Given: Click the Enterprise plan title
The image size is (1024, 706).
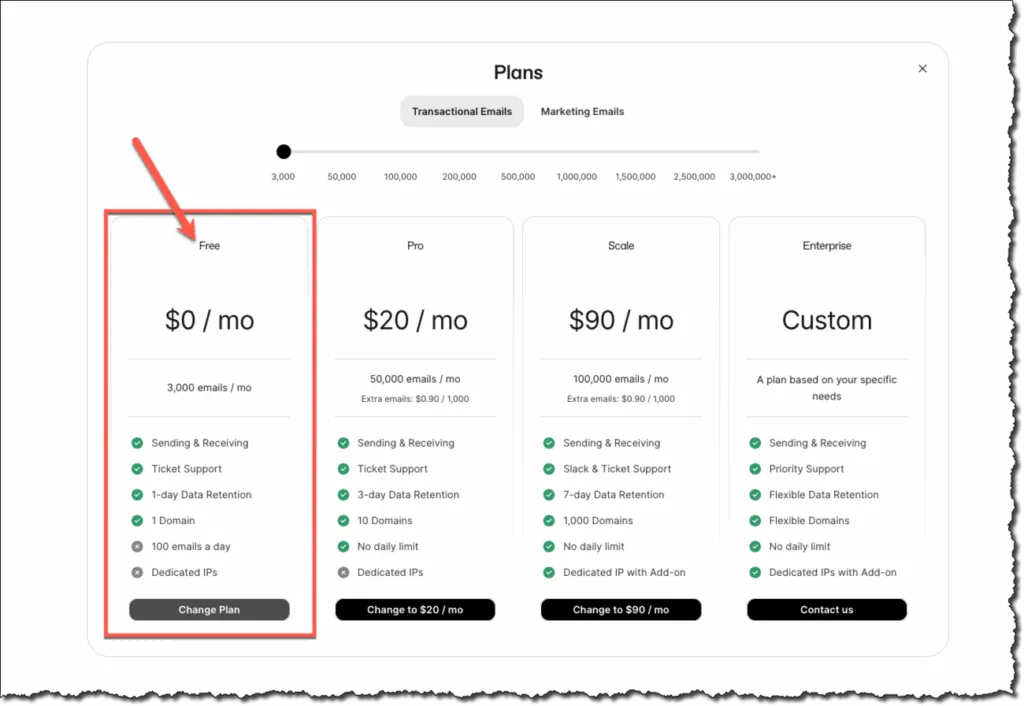Looking at the screenshot, I should pos(827,246).
